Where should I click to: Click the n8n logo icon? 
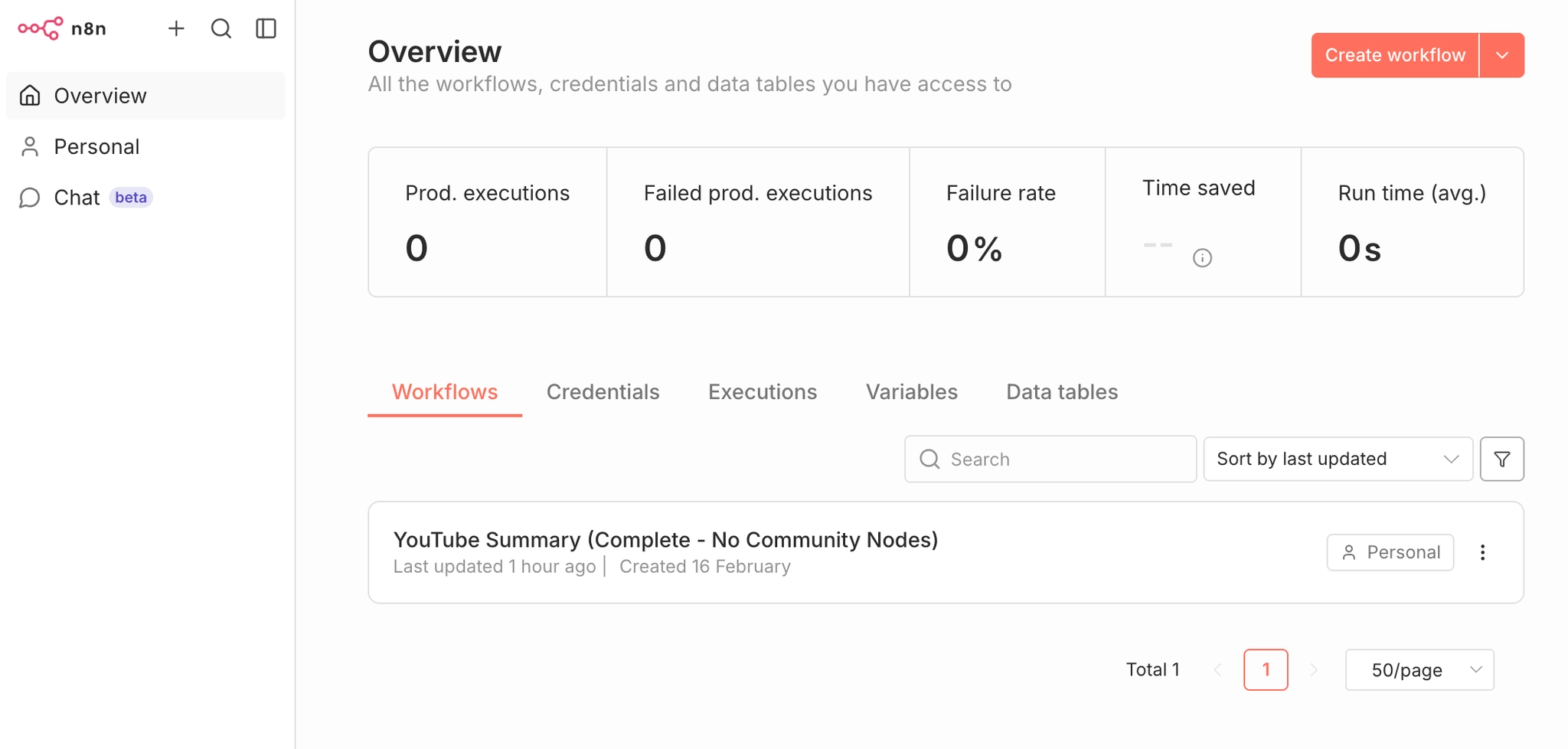41,29
